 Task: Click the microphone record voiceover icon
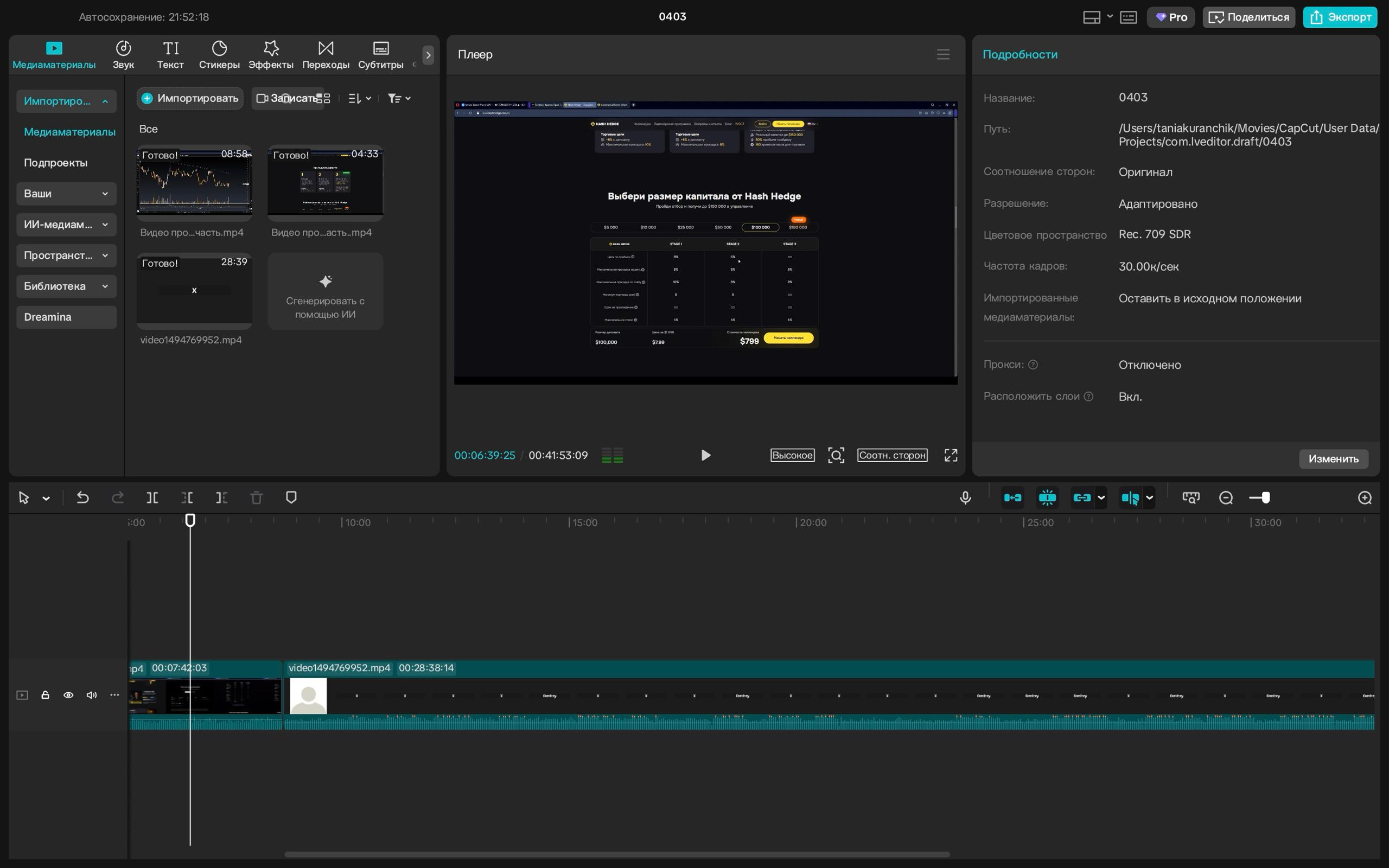click(965, 497)
